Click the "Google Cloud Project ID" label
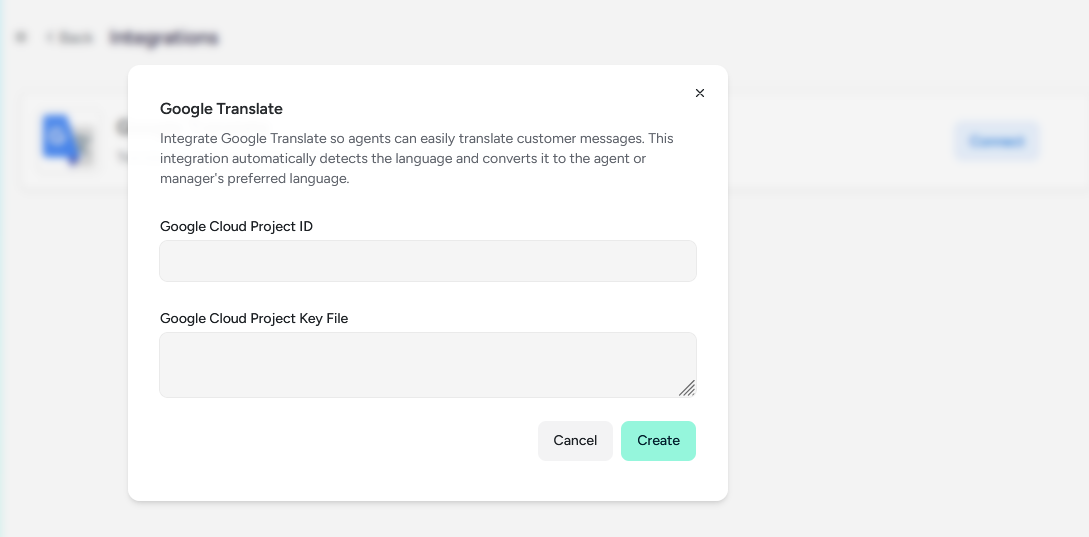Viewport: 1089px width, 537px height. tap(236, 226)
